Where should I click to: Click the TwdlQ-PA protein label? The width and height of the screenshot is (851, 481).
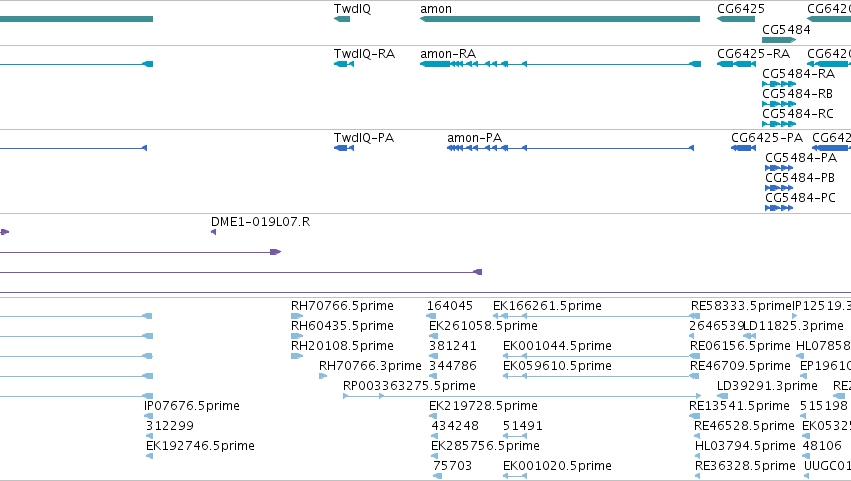coord(364,138)
